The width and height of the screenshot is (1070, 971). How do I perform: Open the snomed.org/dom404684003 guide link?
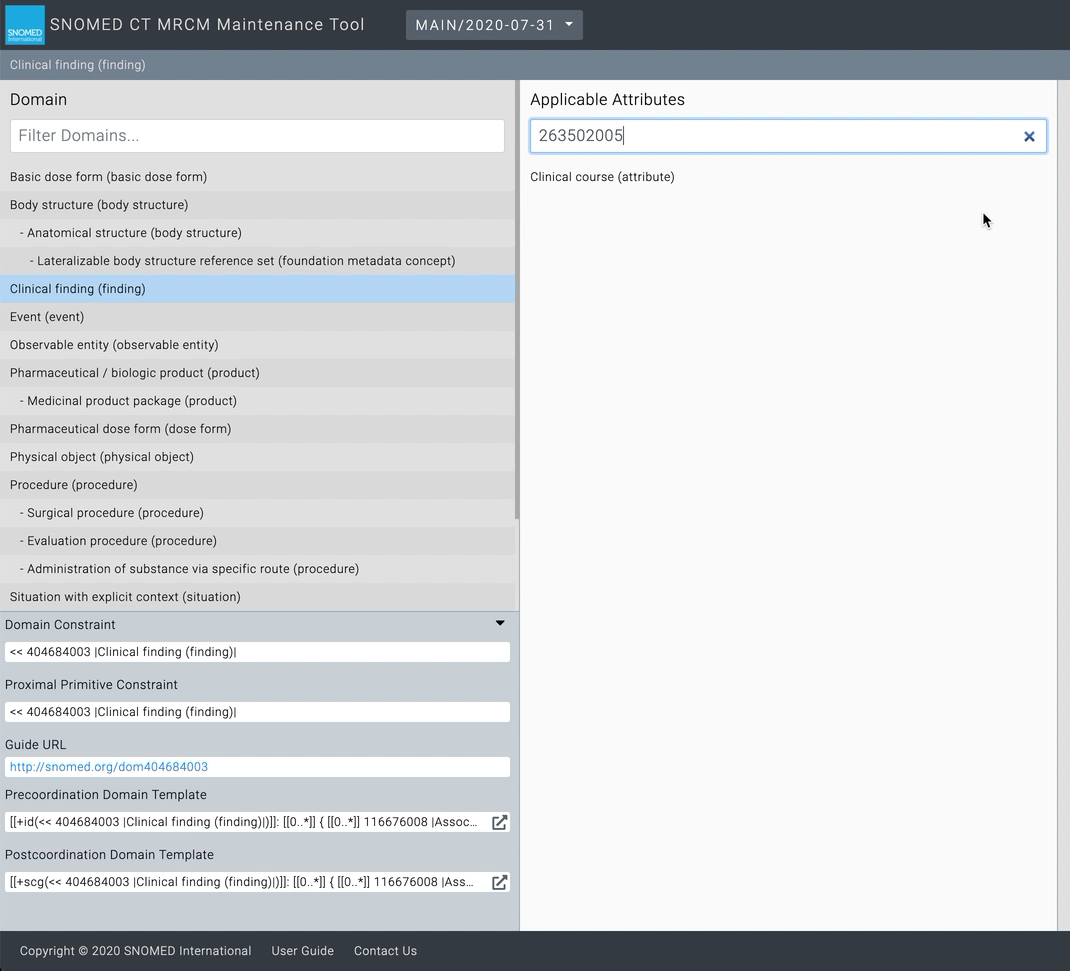(109, 766)
